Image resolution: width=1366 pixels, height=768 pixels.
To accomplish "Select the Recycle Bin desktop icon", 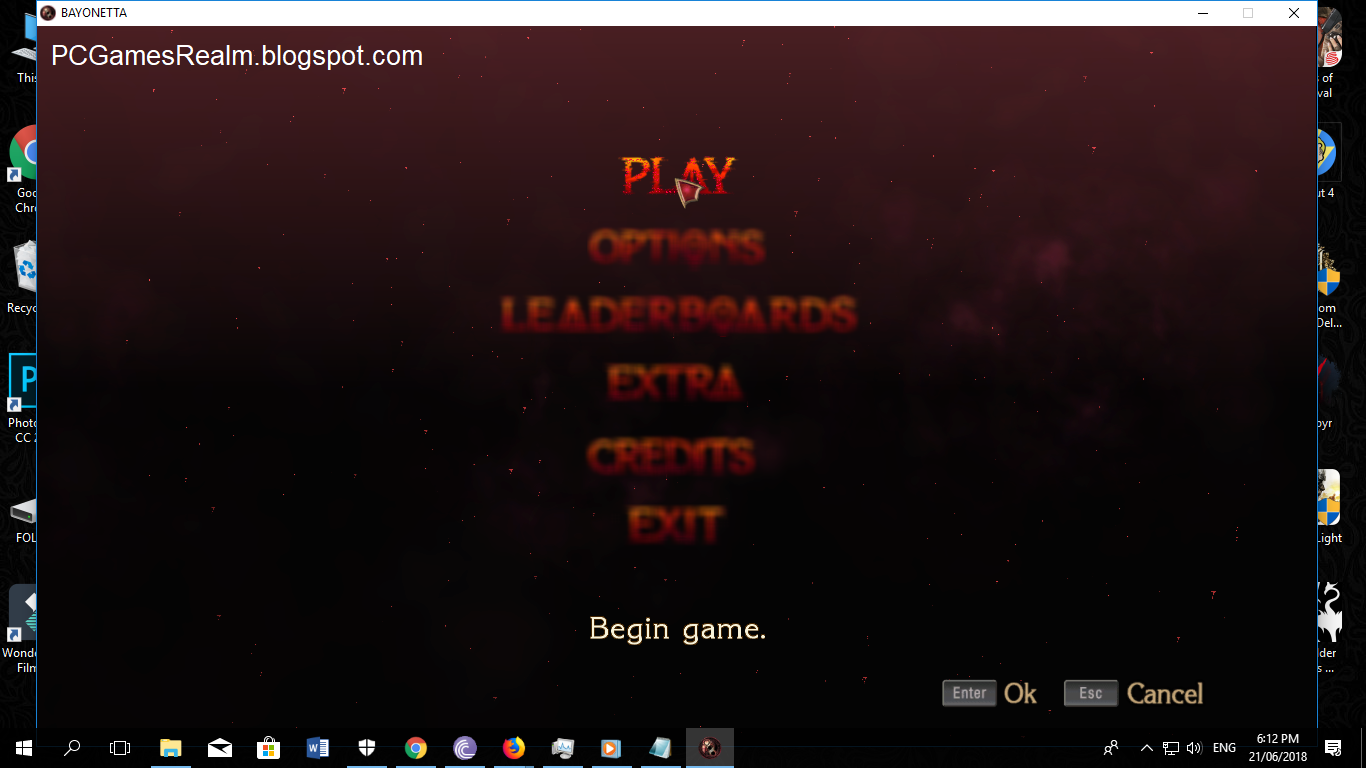I will [22, 277].
